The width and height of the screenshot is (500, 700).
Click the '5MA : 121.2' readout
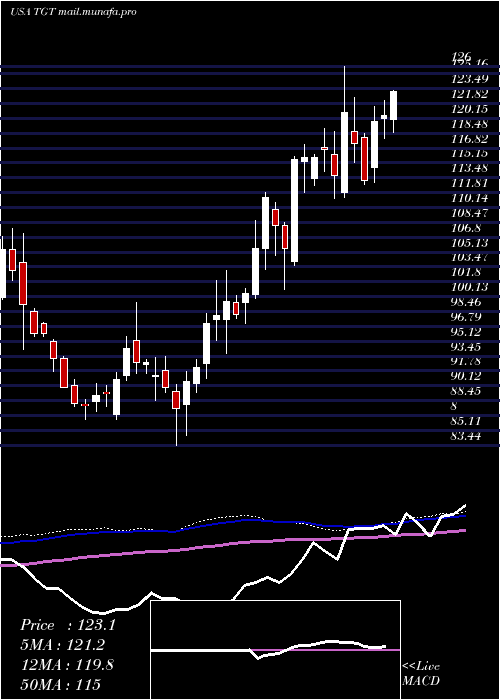pyautogui.click(x=63, y=645)
